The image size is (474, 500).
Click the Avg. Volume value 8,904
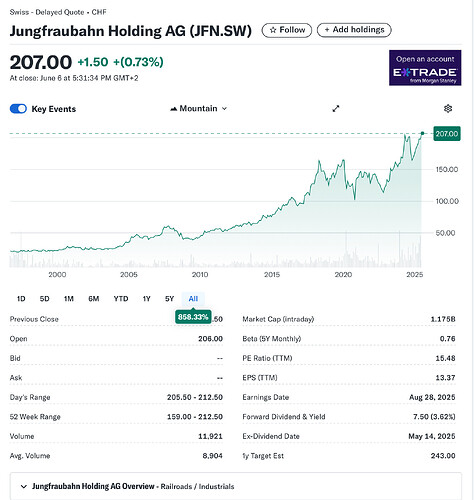pyautogui.click(x=212, y=456)
